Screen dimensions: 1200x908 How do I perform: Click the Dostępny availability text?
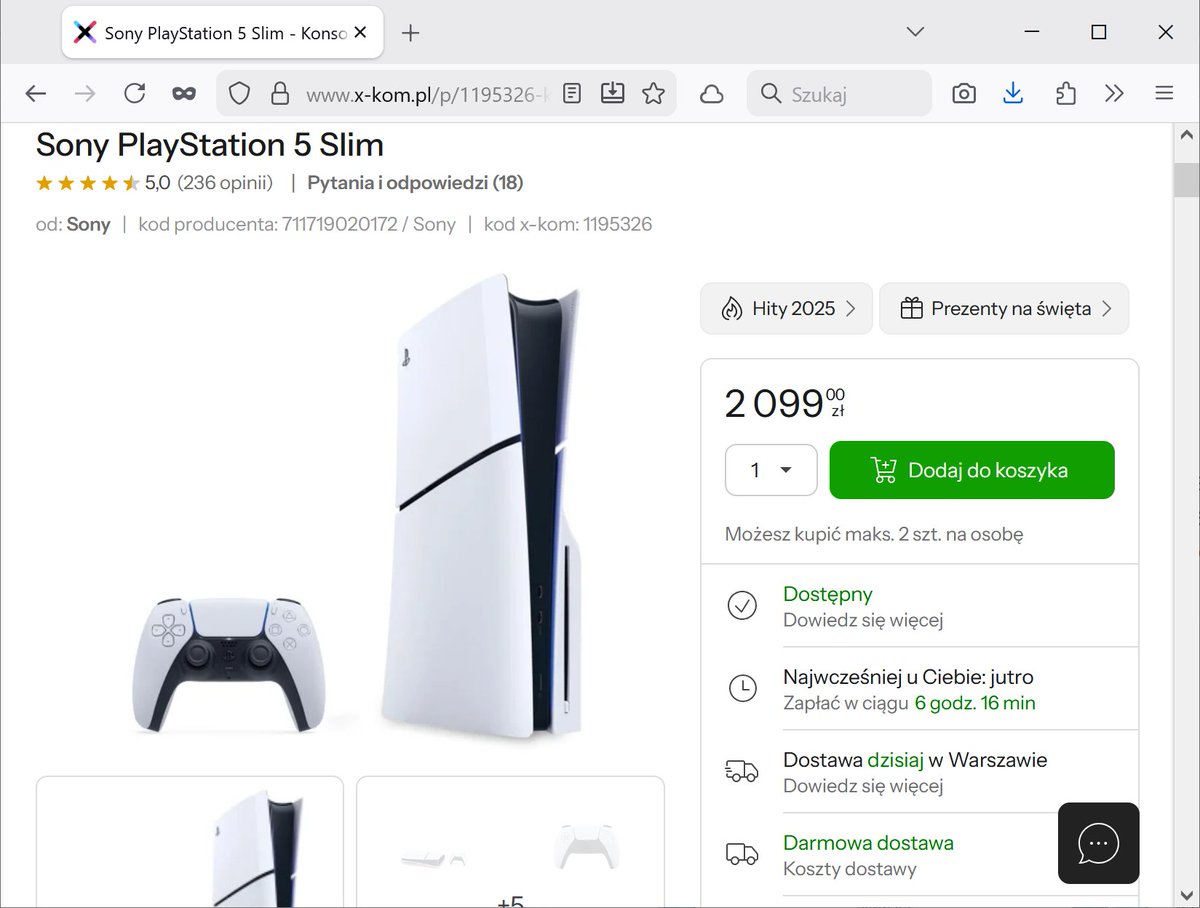coord(828,594)
